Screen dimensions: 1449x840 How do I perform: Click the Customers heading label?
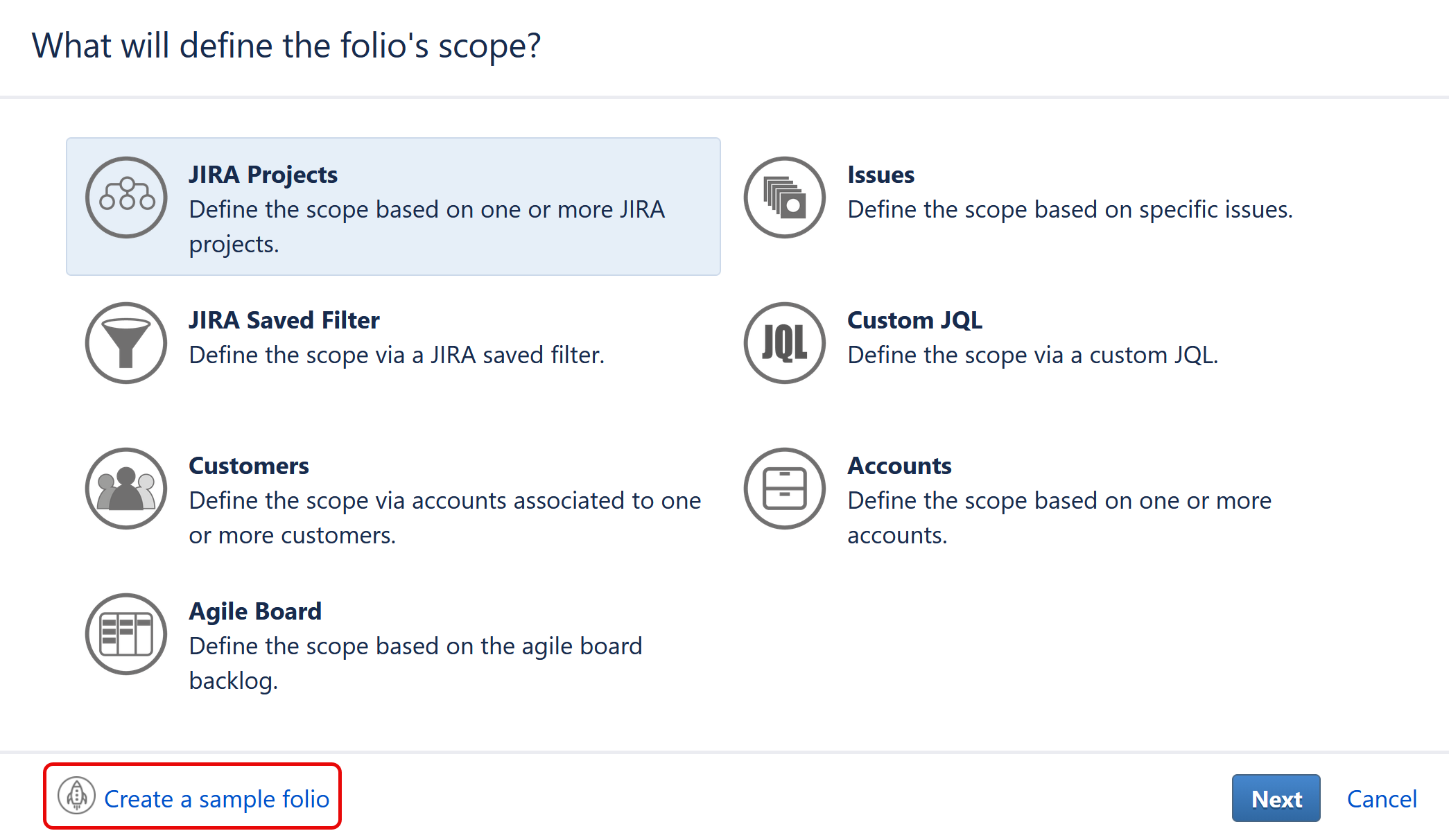click(x=248, y=466)
